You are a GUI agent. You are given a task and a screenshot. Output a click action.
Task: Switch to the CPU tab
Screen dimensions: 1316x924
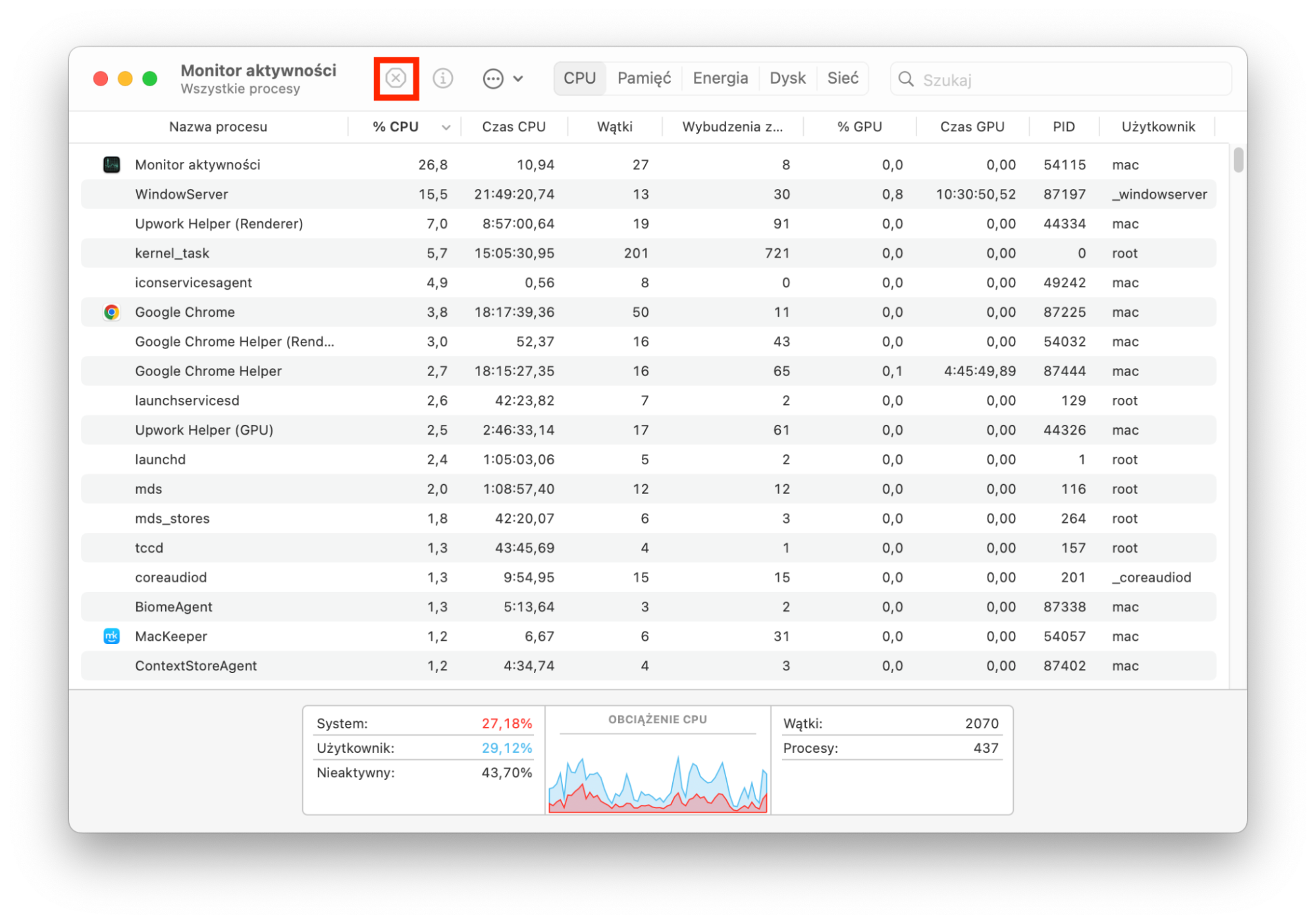(x=579, y=78)
